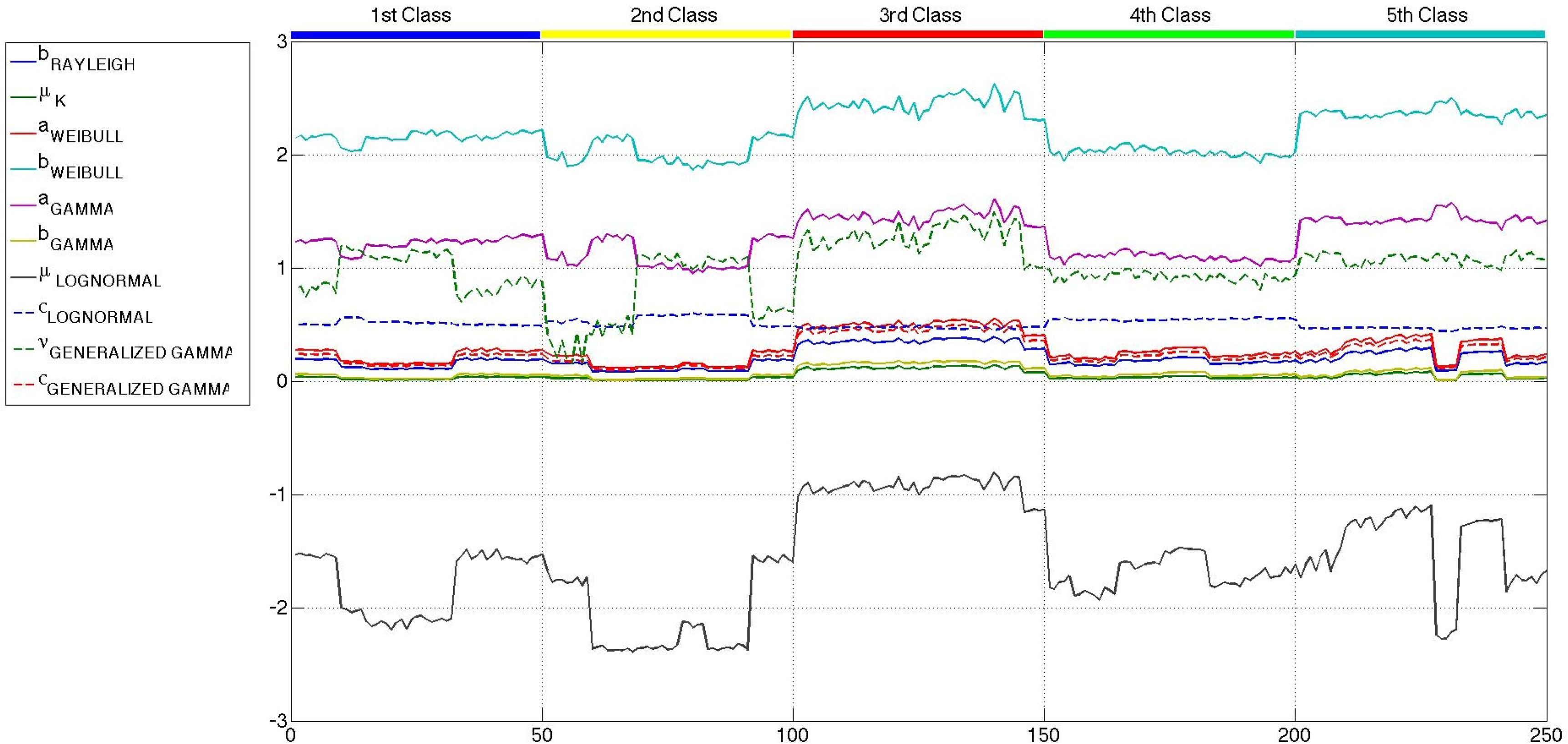
Task: Click the a GAMMA legend entry
Action: click(x=75, y=205)
